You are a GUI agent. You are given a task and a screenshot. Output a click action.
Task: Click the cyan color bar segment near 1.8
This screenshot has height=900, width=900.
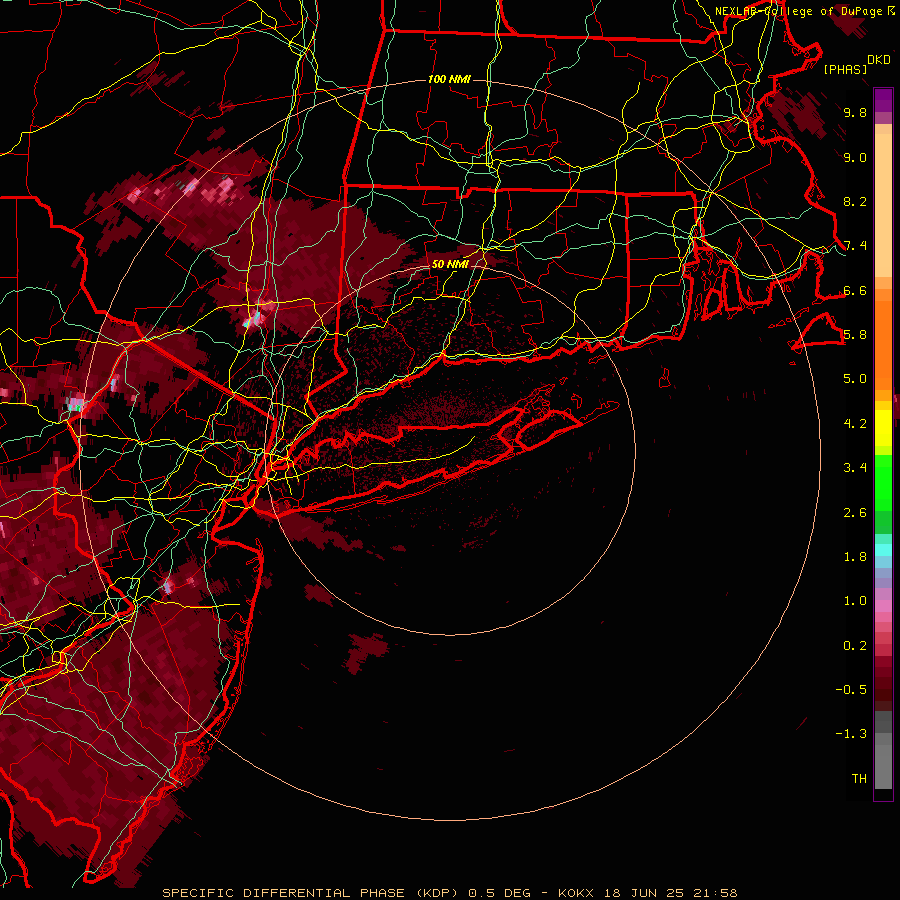point(883,550)
